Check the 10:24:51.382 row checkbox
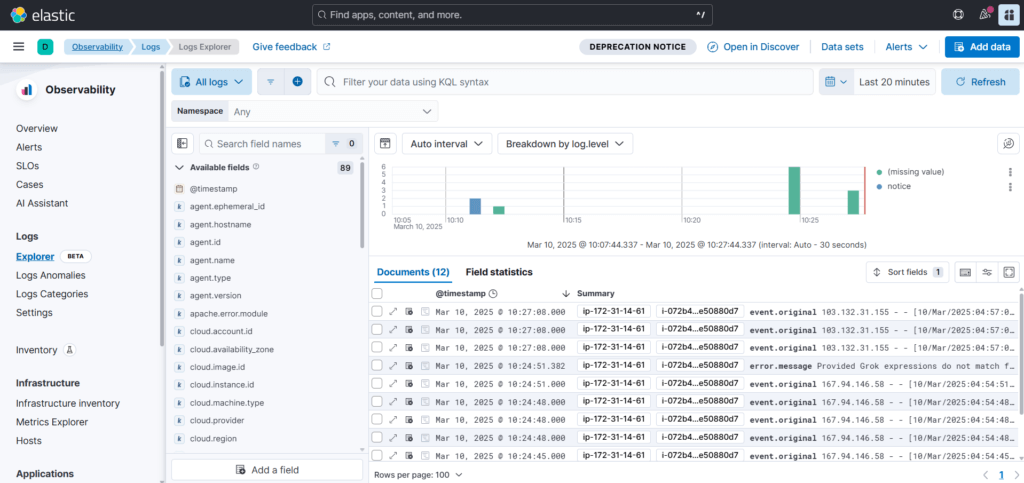Screen dimensions: 1024x483 click(x=377, y=366)
